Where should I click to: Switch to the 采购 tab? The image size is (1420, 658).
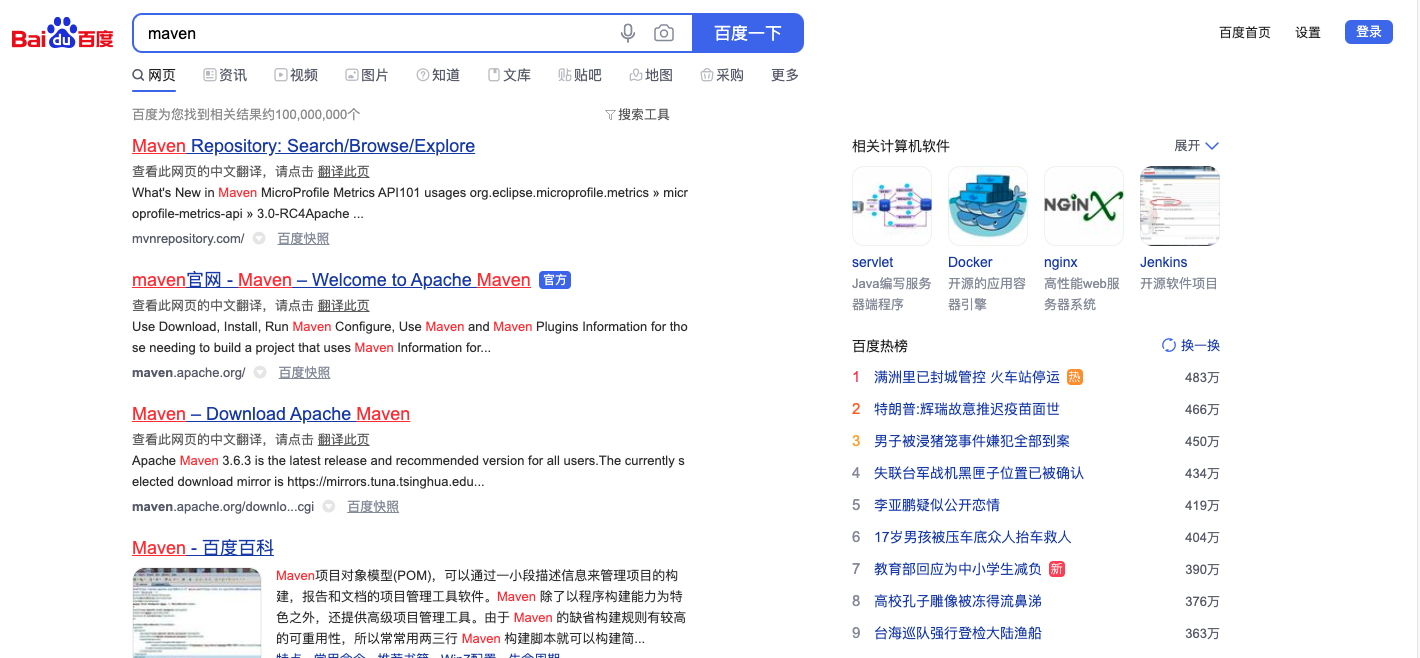coord(722,75)
